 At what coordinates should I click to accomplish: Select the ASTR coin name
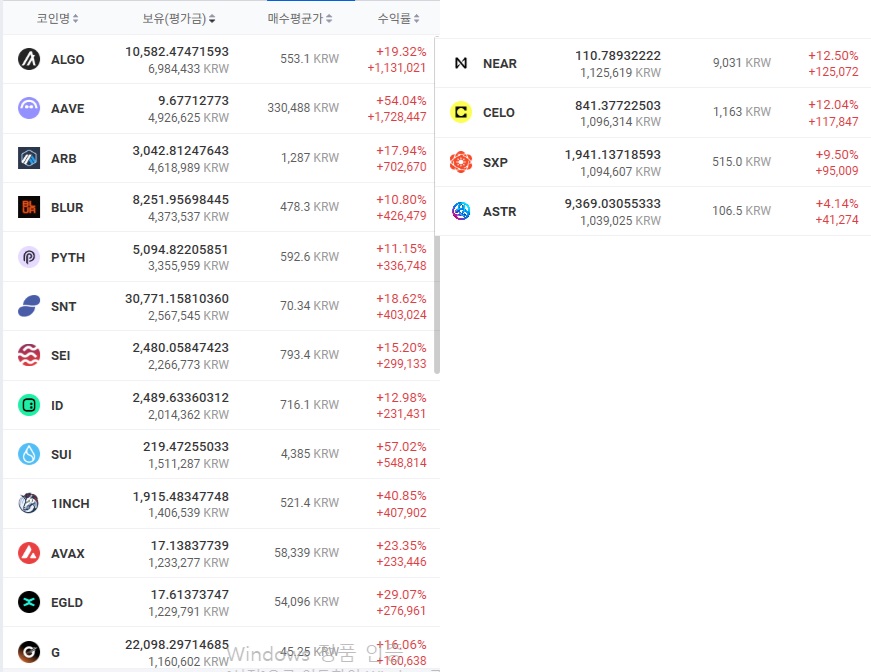499,212
